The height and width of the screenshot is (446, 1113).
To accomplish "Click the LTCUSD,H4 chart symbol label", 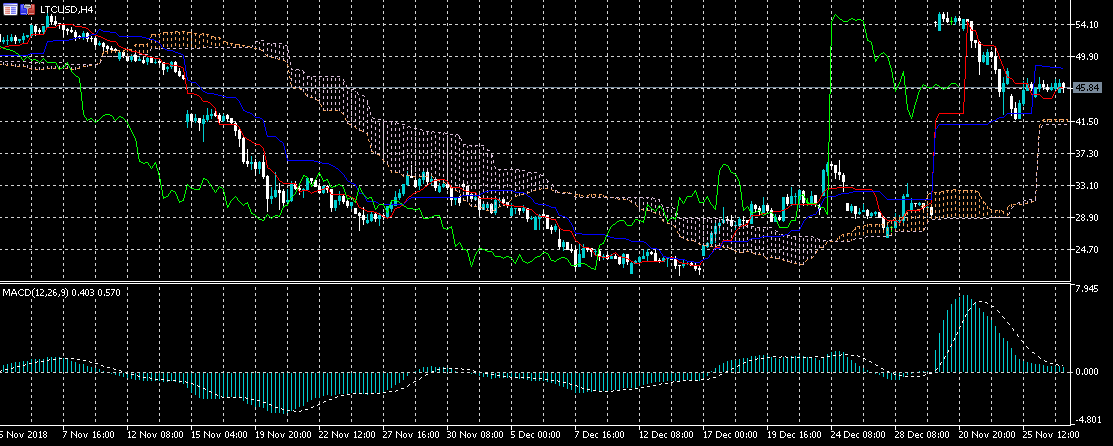I will tap(67, 8).
